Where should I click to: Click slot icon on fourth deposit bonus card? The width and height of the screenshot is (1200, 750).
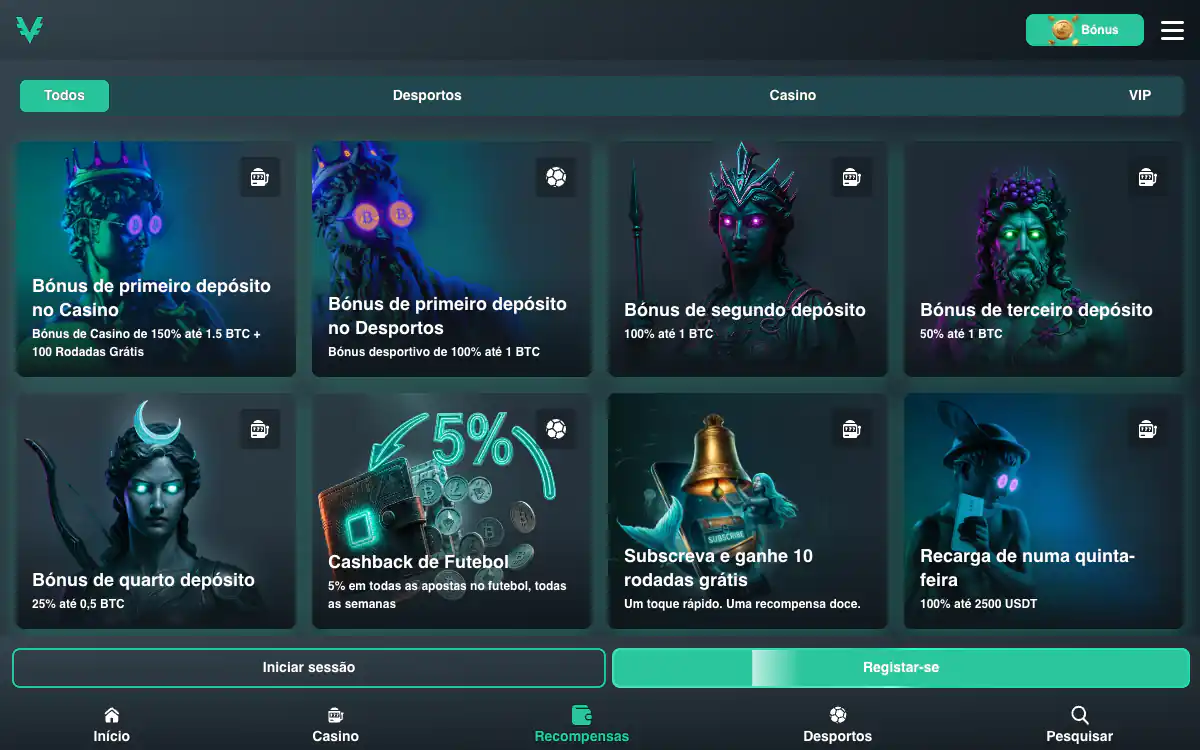260,429
